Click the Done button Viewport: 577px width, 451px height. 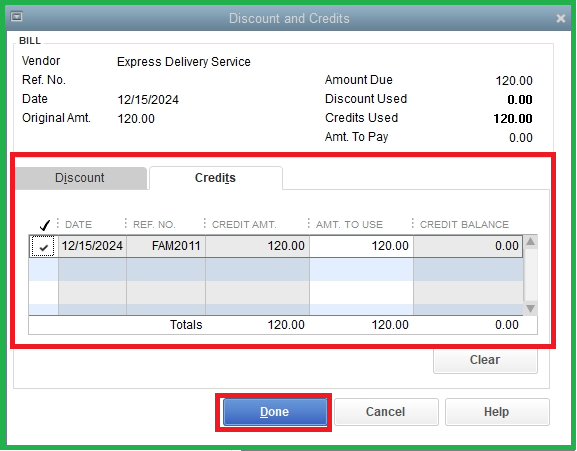[x=275, y=412]
